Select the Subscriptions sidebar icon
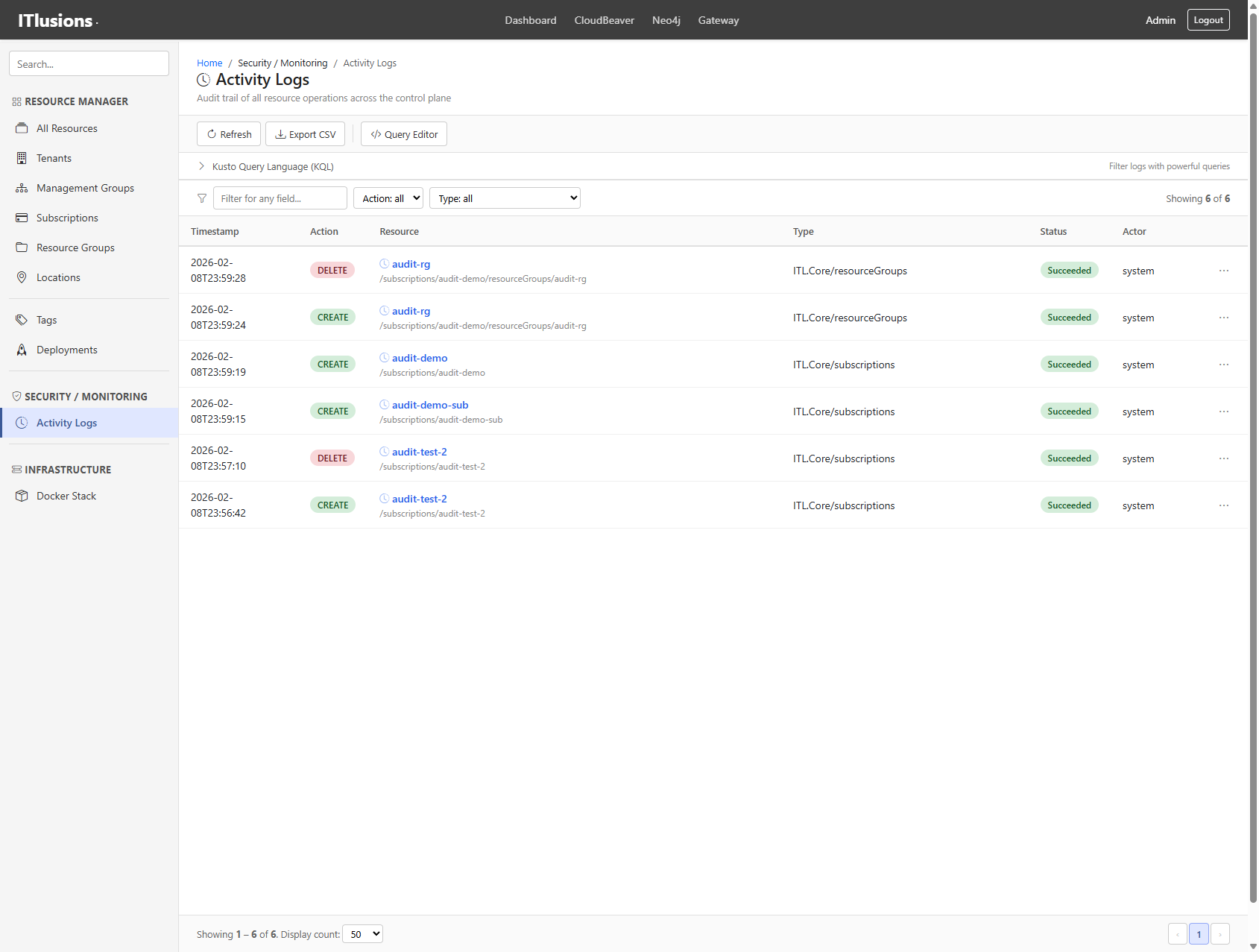The width and height of the screenshot is (1259, 952). click(x=22, y=217)
